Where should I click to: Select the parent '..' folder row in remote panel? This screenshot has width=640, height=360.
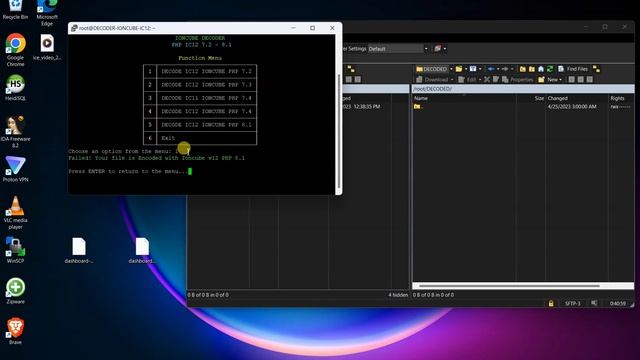click(523, 107)
